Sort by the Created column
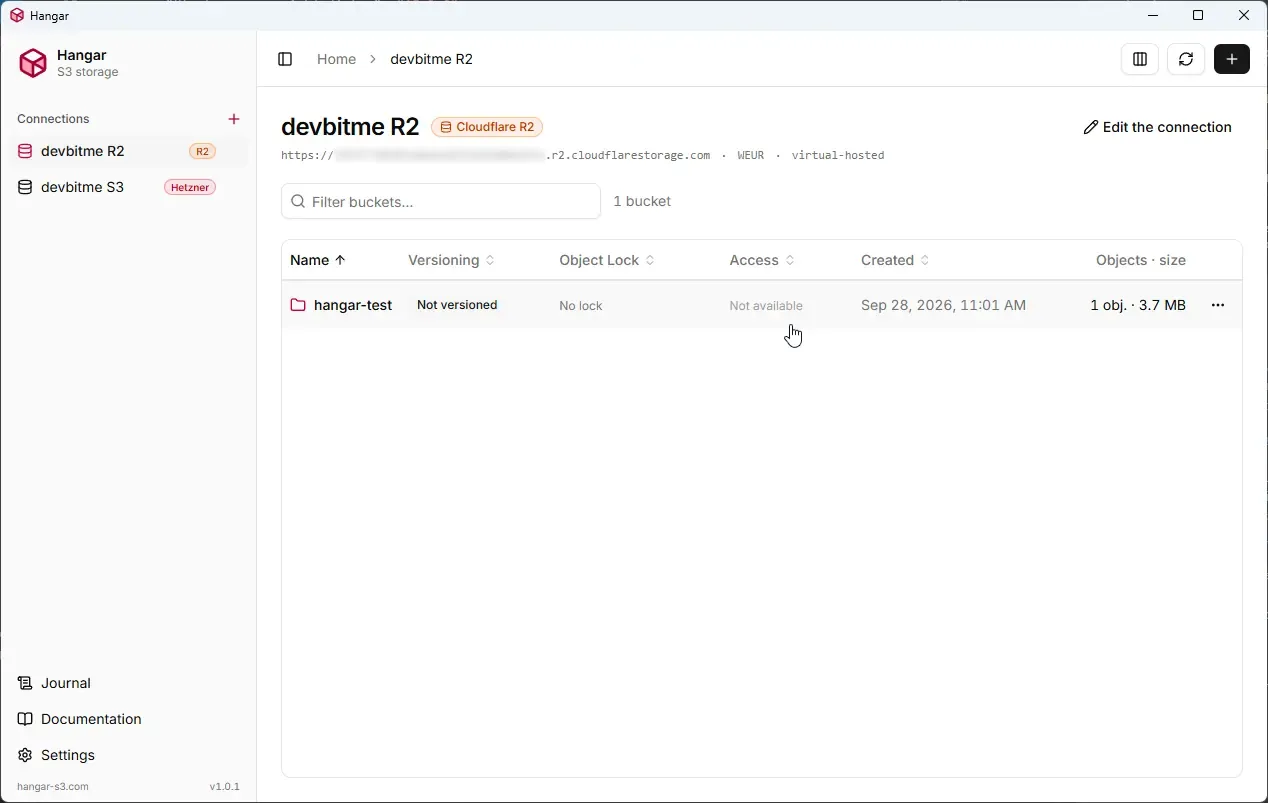Image resolution: width=1268 pixels, height=803 pixels. click(895, 260)
